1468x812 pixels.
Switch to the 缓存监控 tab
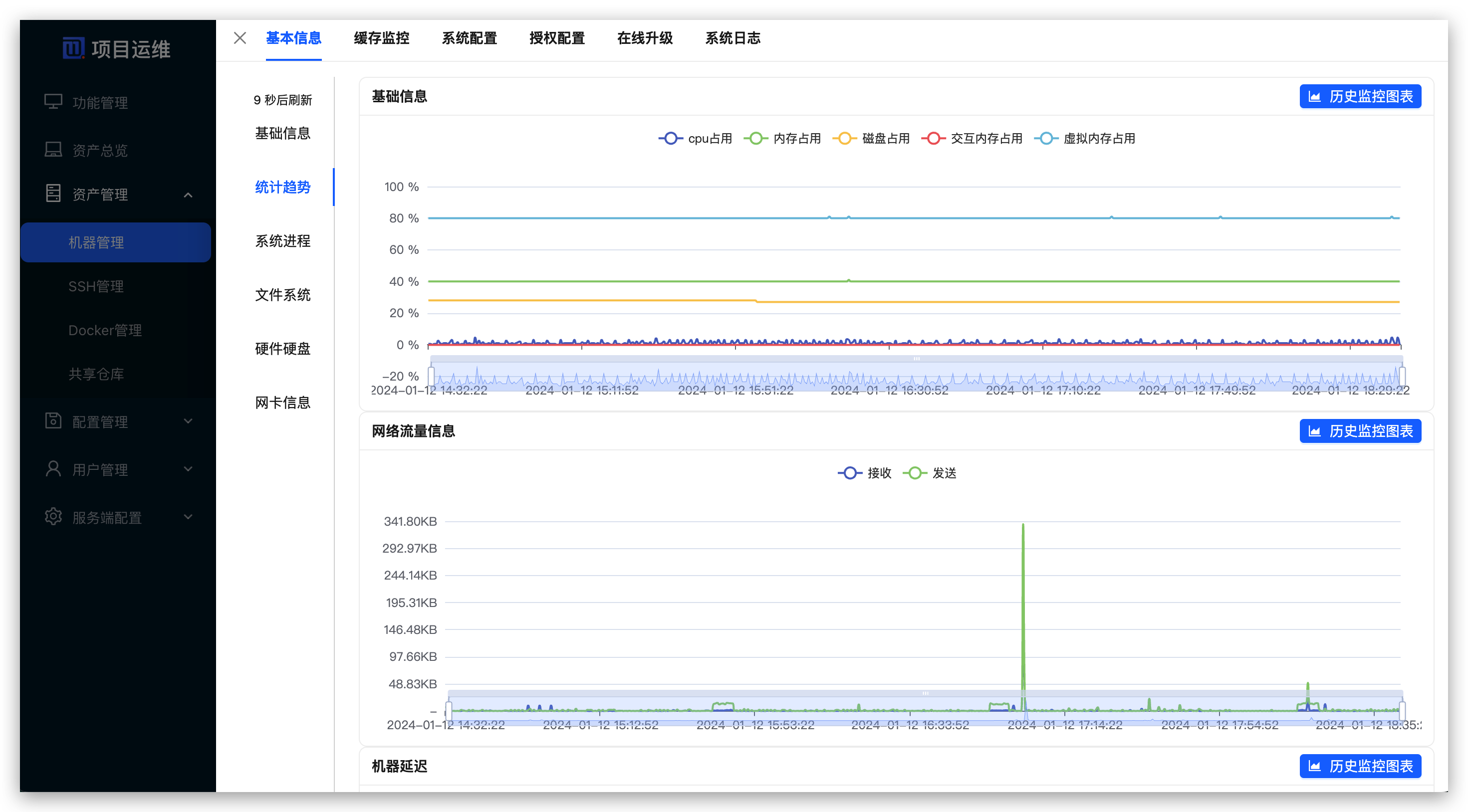(381, 38)
